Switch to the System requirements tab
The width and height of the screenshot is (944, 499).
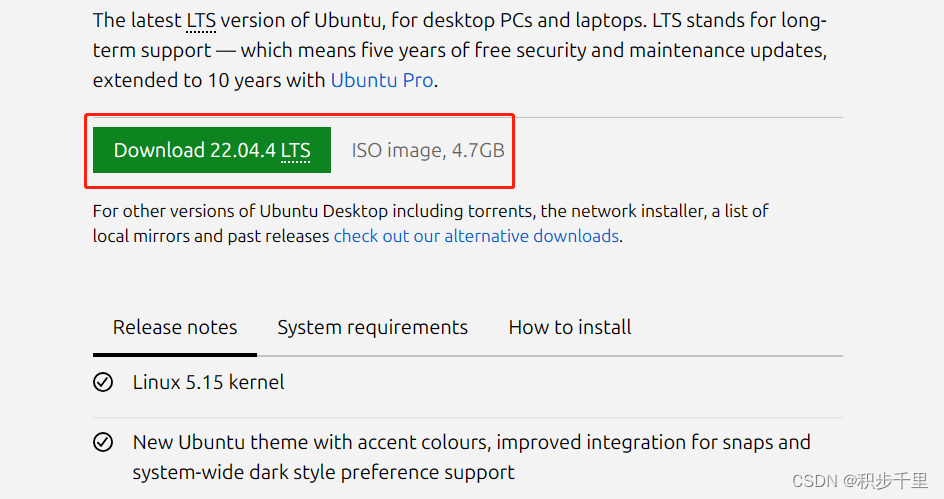click(372, 327)
